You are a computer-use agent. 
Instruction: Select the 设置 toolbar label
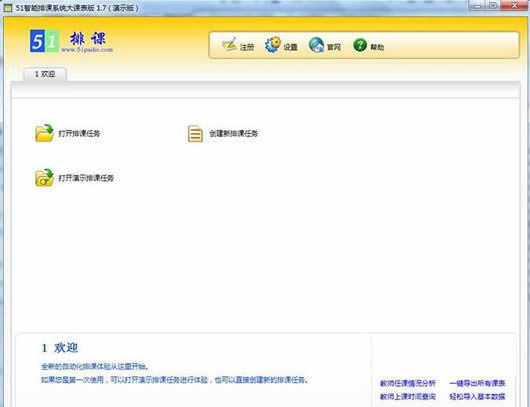[x=290, y=47]
